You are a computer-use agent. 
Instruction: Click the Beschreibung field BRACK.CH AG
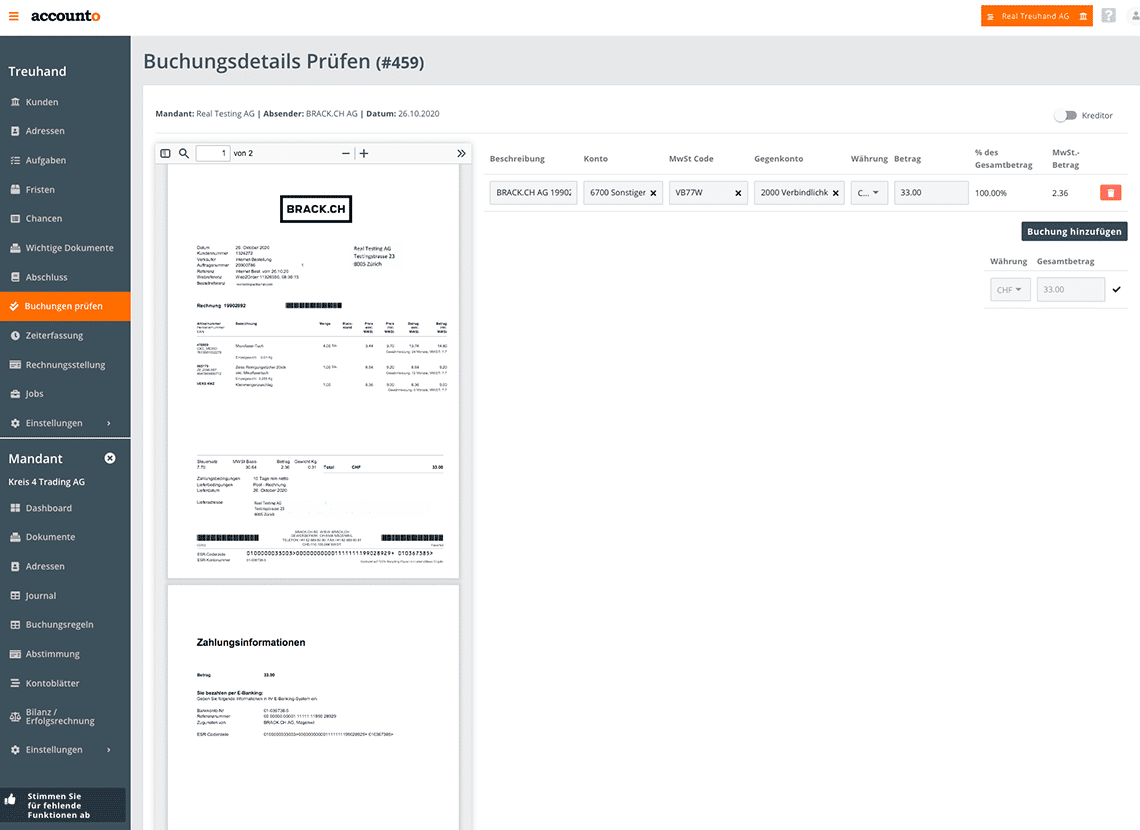click(533, 193)
